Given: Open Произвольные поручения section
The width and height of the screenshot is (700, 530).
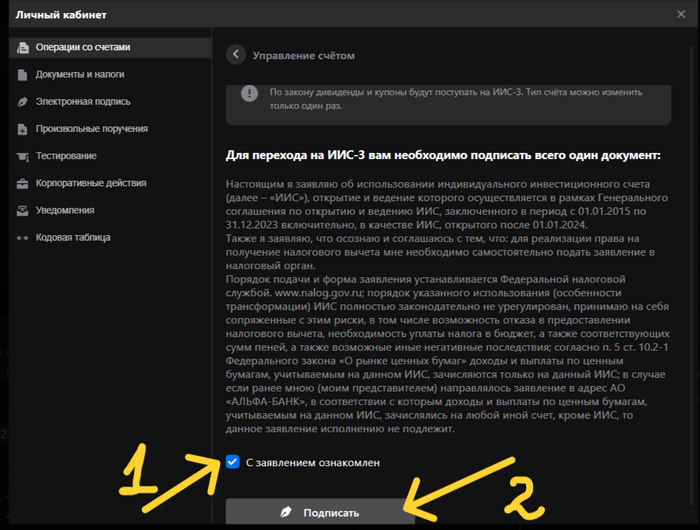Looking at the screenshot, I should (110, 129).
